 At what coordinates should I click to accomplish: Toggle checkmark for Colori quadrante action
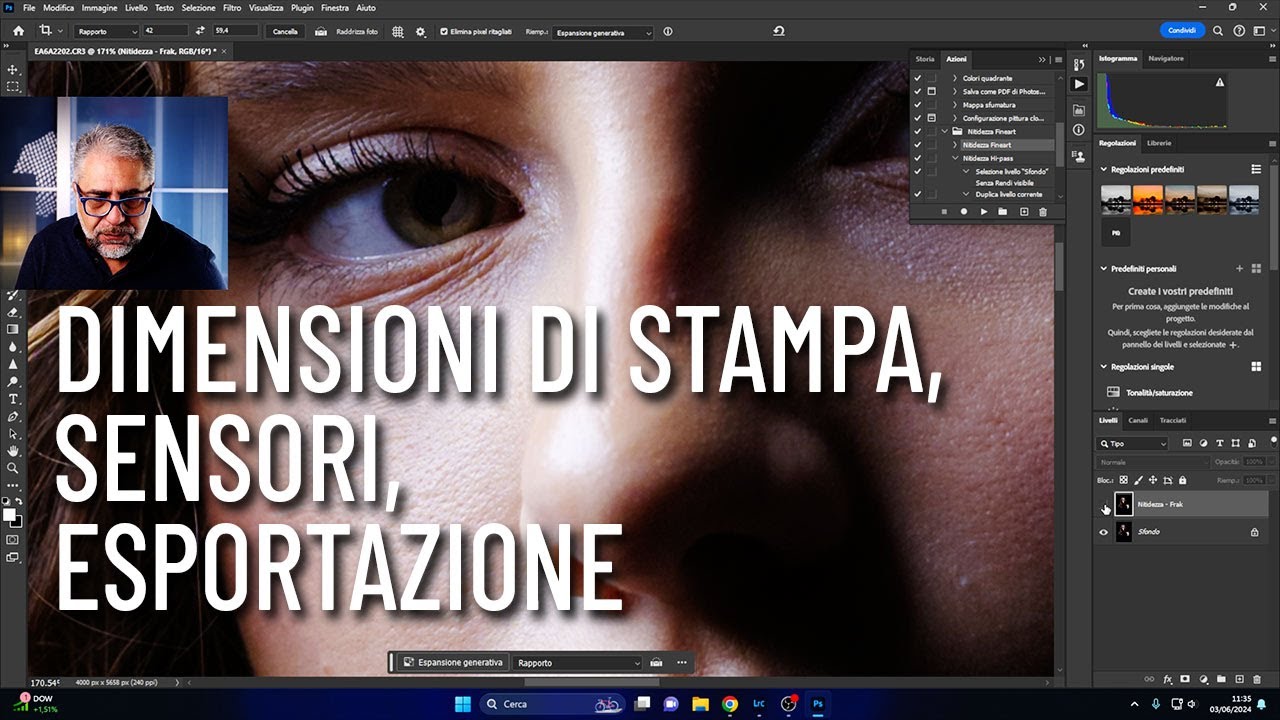(x=917, y=78)
